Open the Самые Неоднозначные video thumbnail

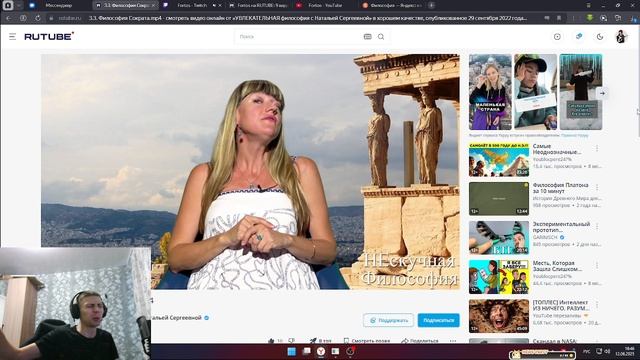pyautogui.click(x=499, y=160)
